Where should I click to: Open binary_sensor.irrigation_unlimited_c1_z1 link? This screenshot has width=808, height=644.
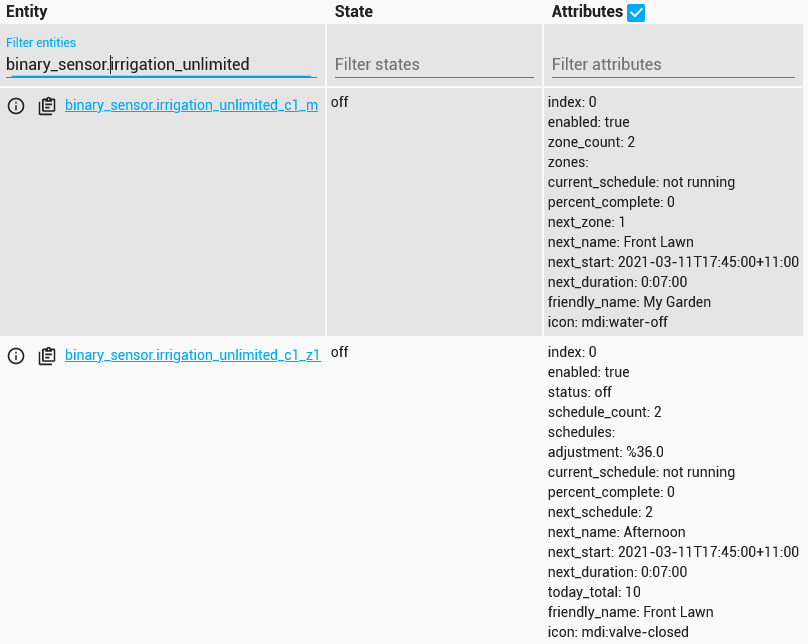coord(193,355)
